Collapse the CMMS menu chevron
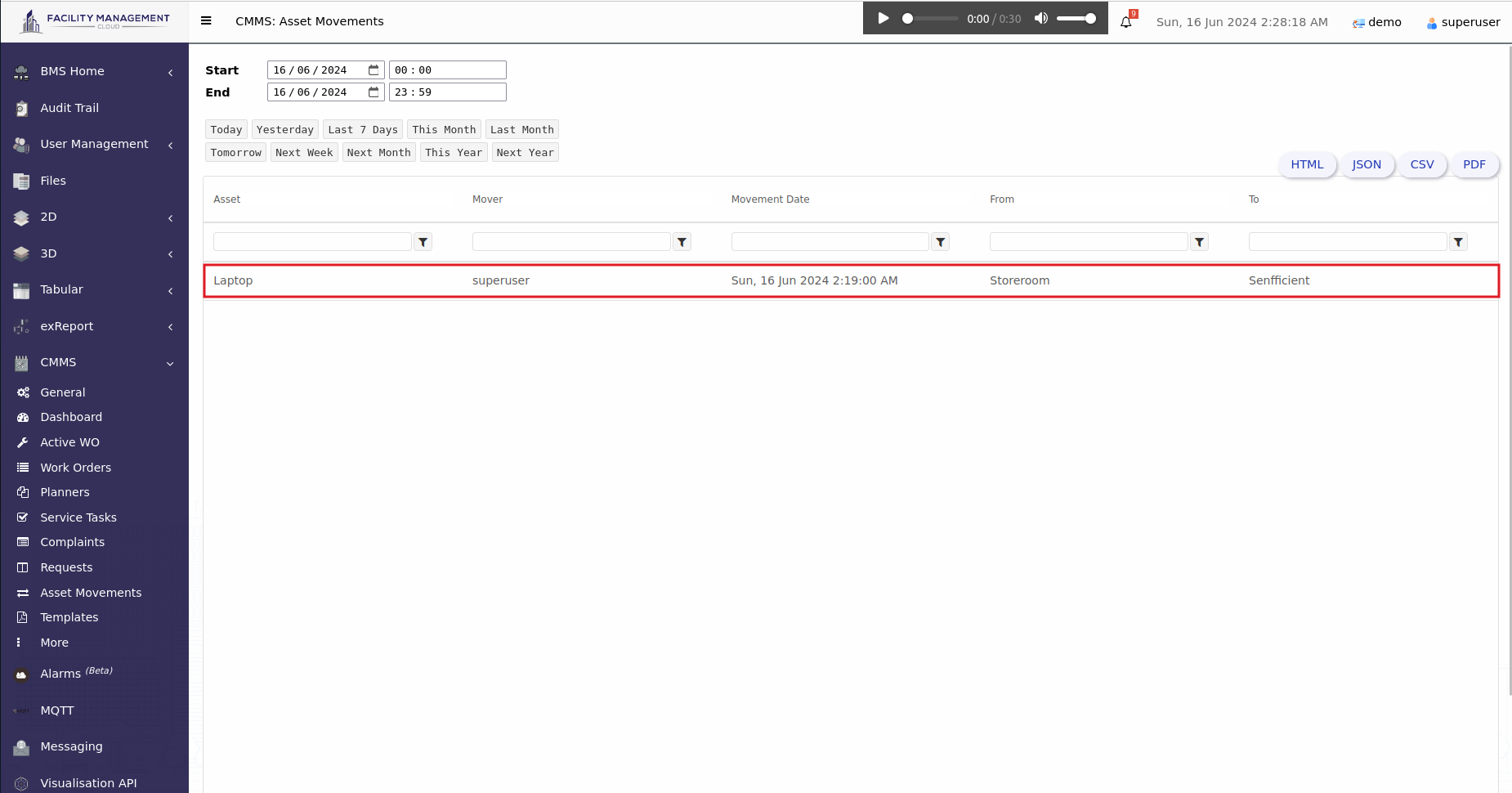This screenshot has width=1512, height=793. pyautogui.click(x=170, y=364)
